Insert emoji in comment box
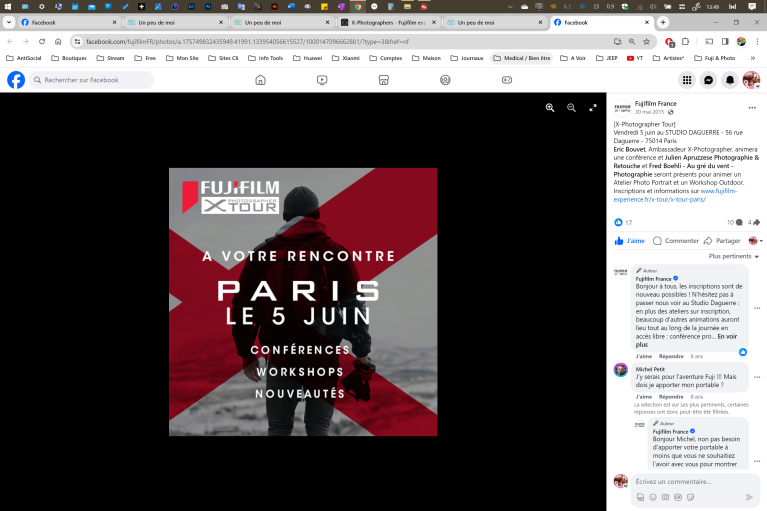The image size is (767, 511). [653, 497]
